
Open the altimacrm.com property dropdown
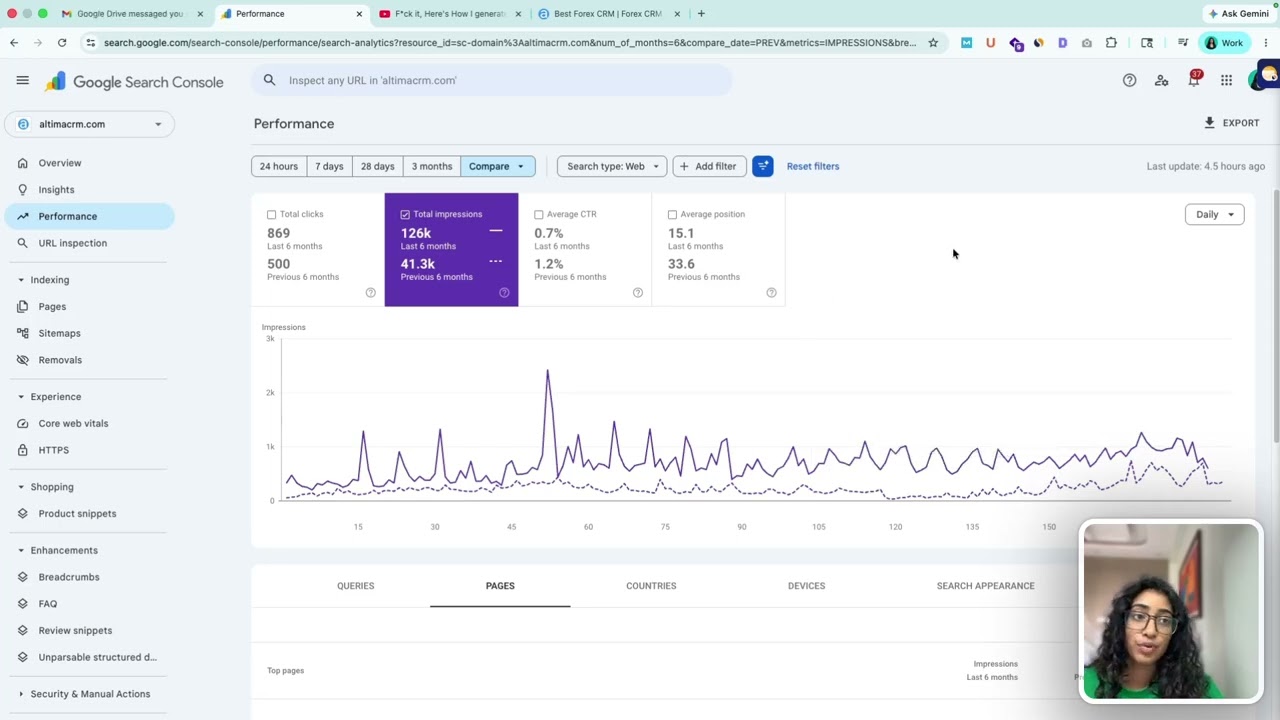click(90, 124)
